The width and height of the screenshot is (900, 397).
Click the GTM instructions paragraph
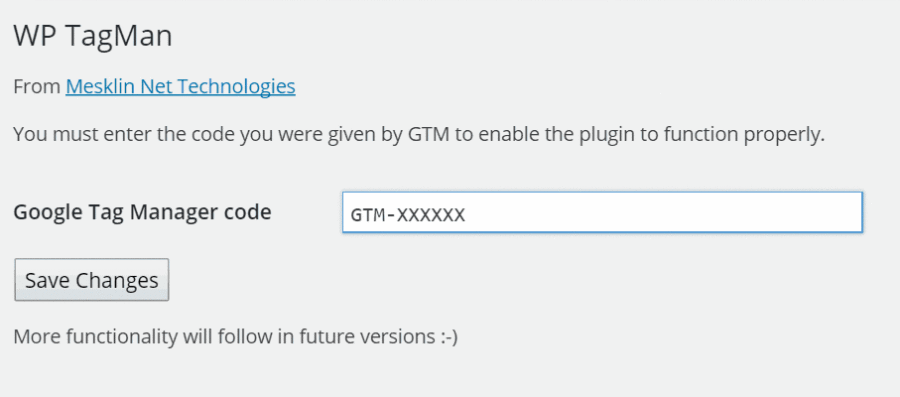(x=419, y=135)
